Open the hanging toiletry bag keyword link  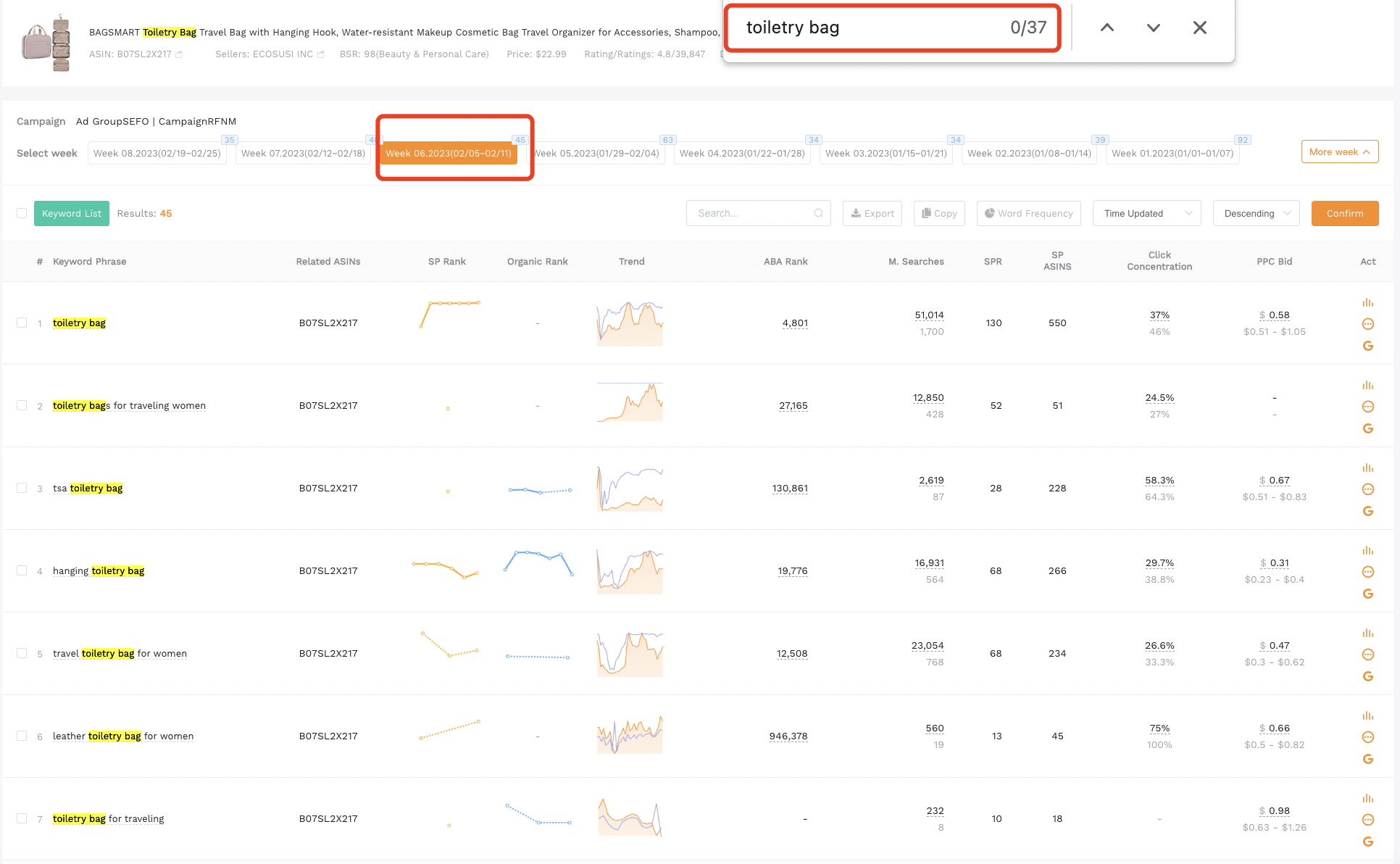[x=99, y=570]
